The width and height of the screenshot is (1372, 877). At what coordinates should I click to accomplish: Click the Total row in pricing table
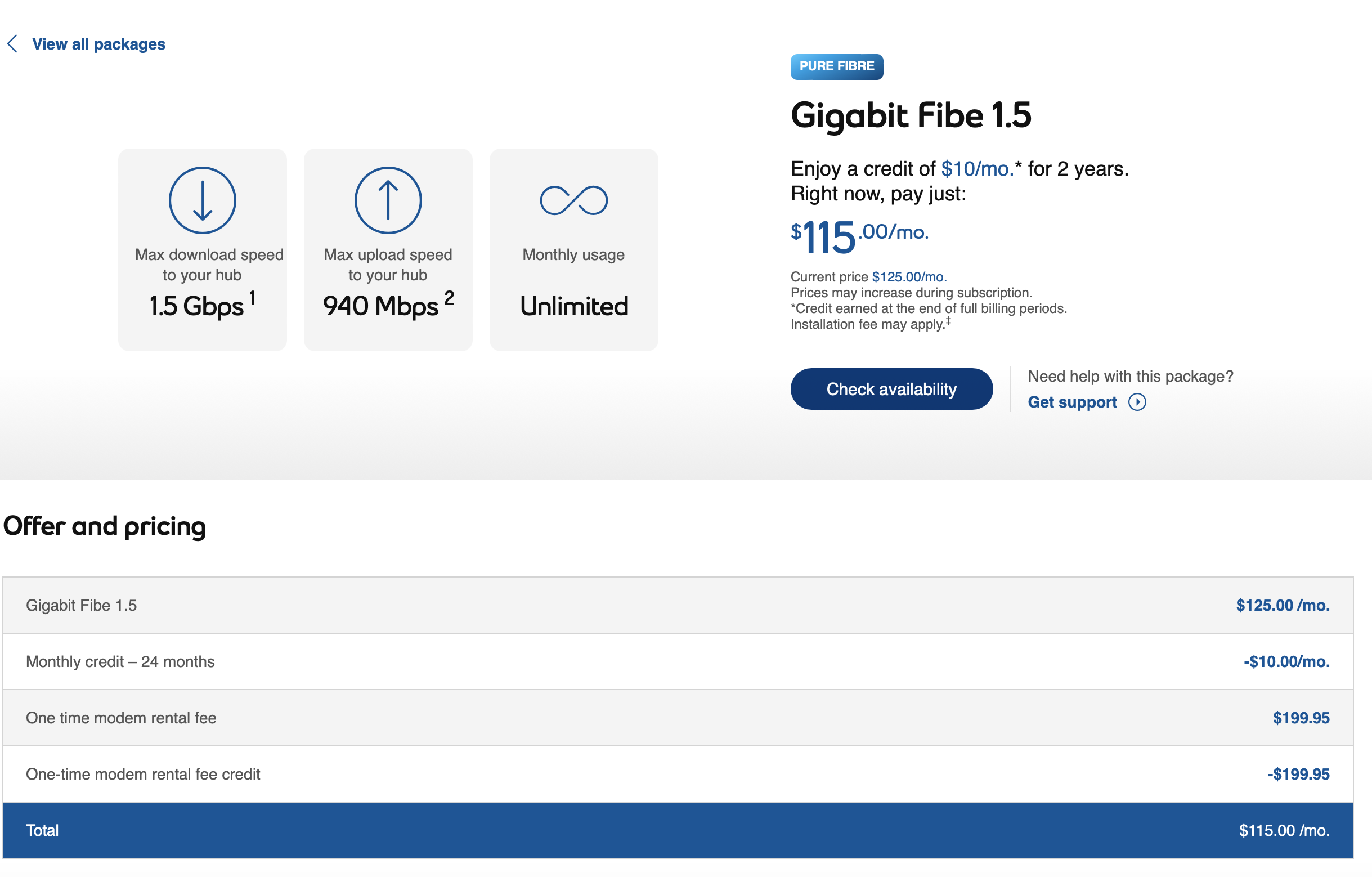pos(678,830)
